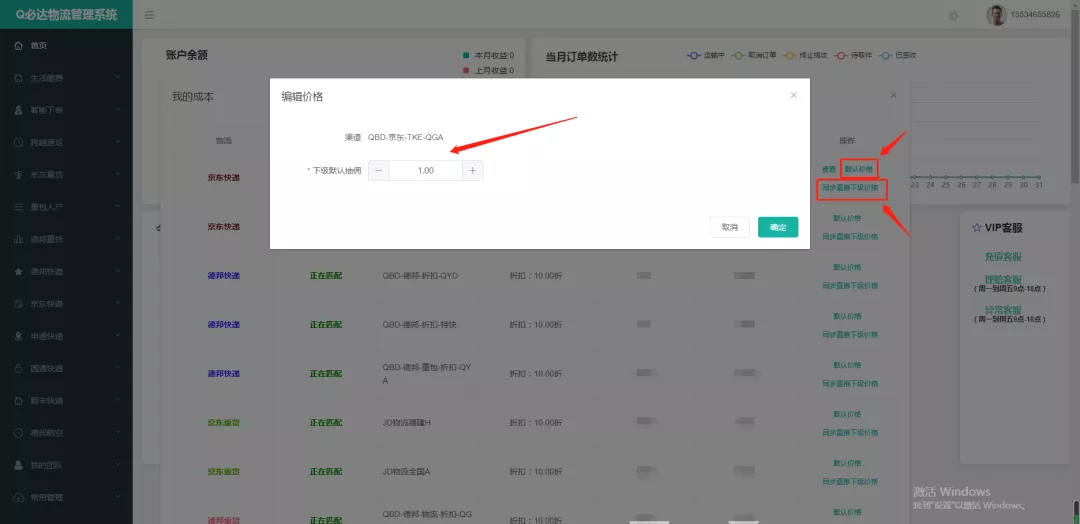Screen dimensions: 1080x524
Task: Click the 智能下单 sidebar icon
Action: click(19, 110)
